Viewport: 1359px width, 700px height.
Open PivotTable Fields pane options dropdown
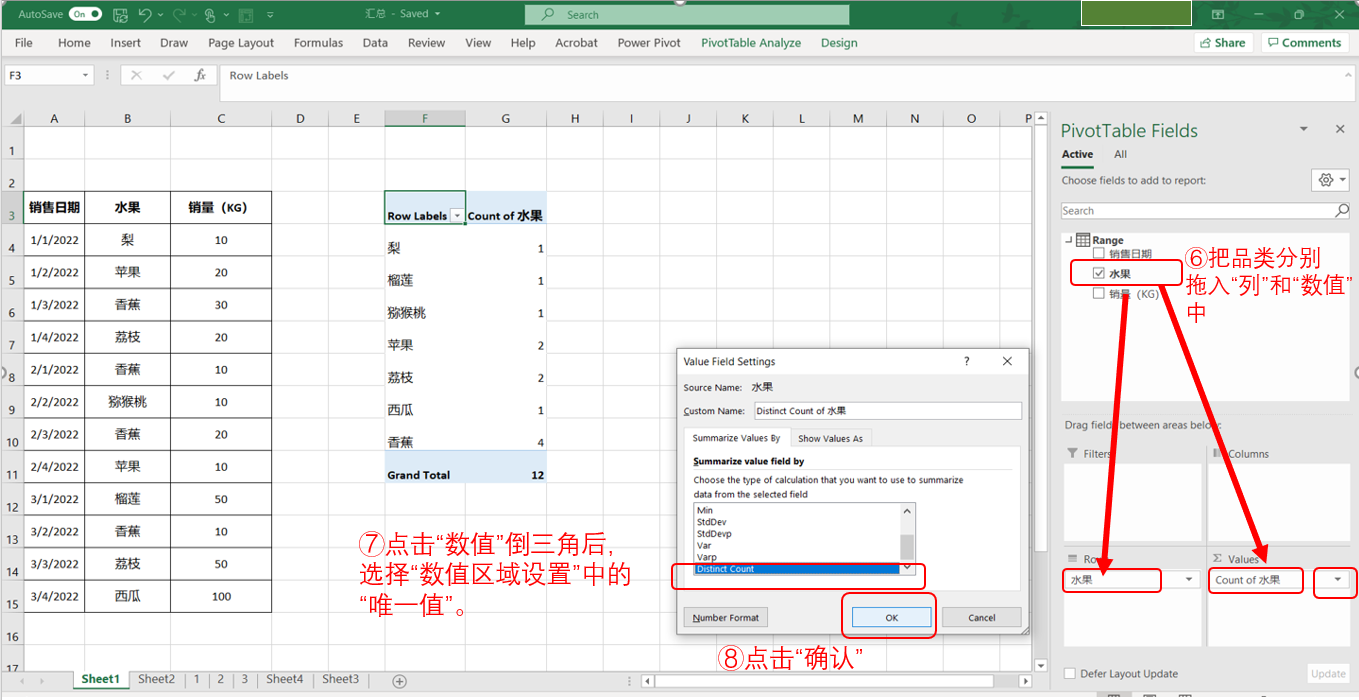(x=1303, y=129)
